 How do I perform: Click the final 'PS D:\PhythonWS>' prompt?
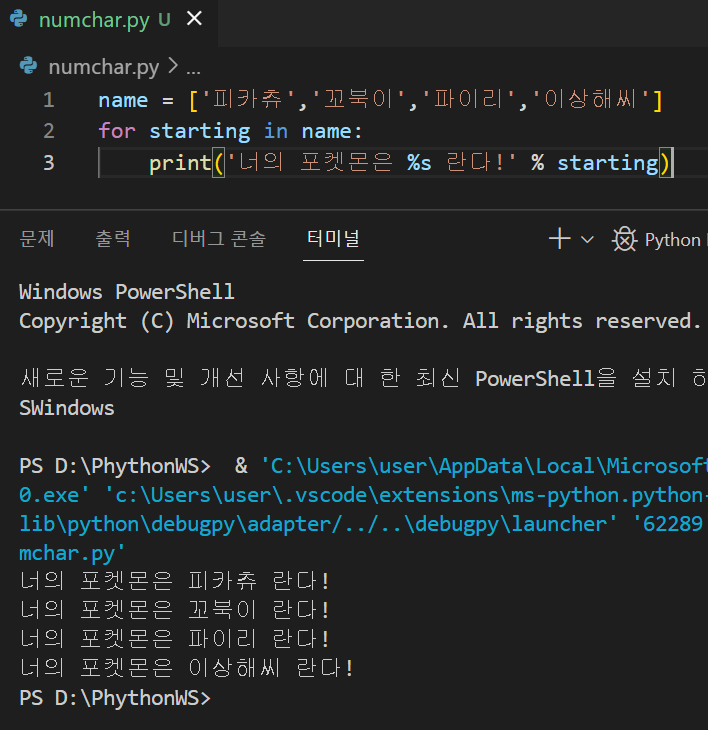click(x=115, y=698)
